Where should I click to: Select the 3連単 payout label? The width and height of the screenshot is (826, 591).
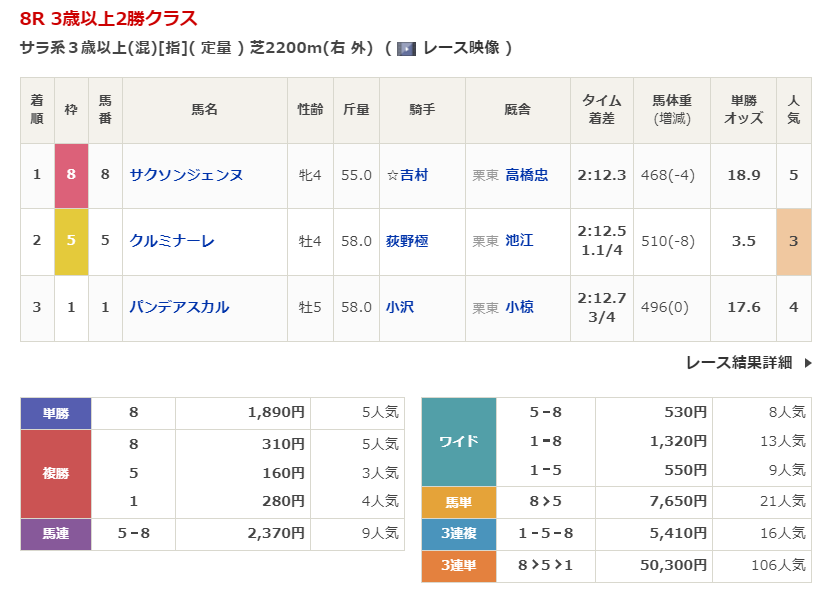[458, 566]
